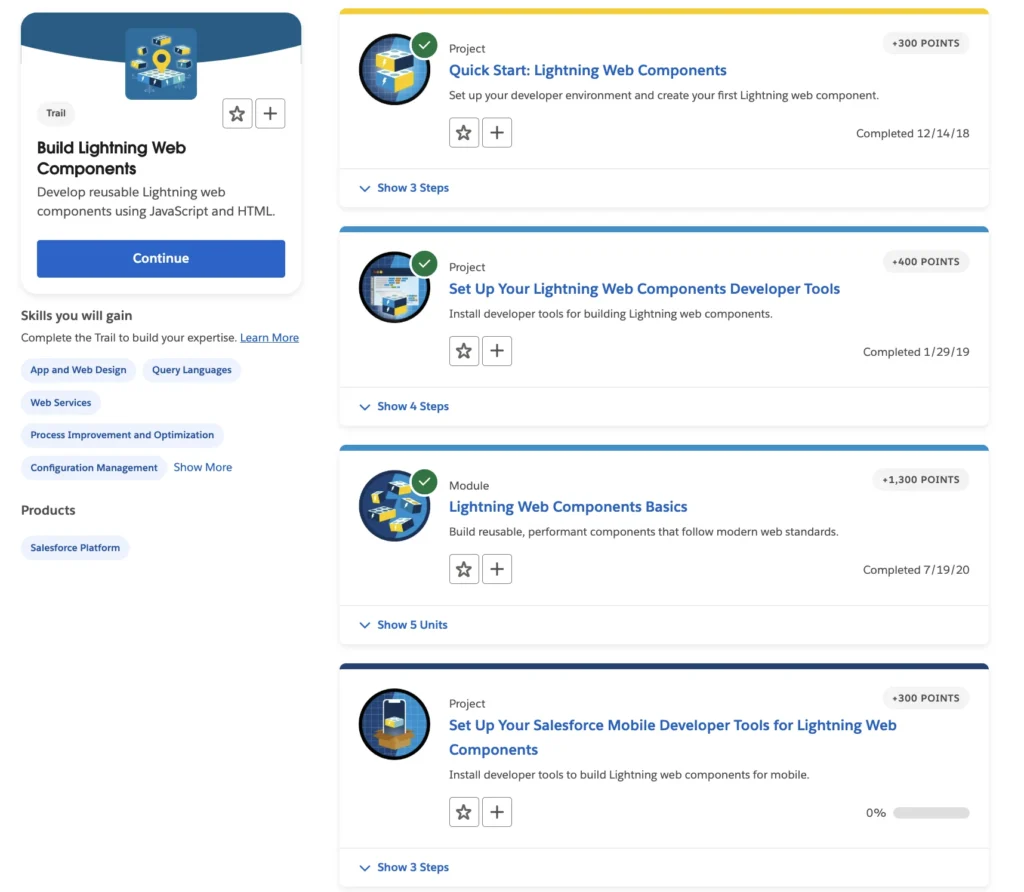Viewport: 1024px width, 892px height.
Task: Star the Quick Start: Lightning Web Components project
Action: coord(464,132)
